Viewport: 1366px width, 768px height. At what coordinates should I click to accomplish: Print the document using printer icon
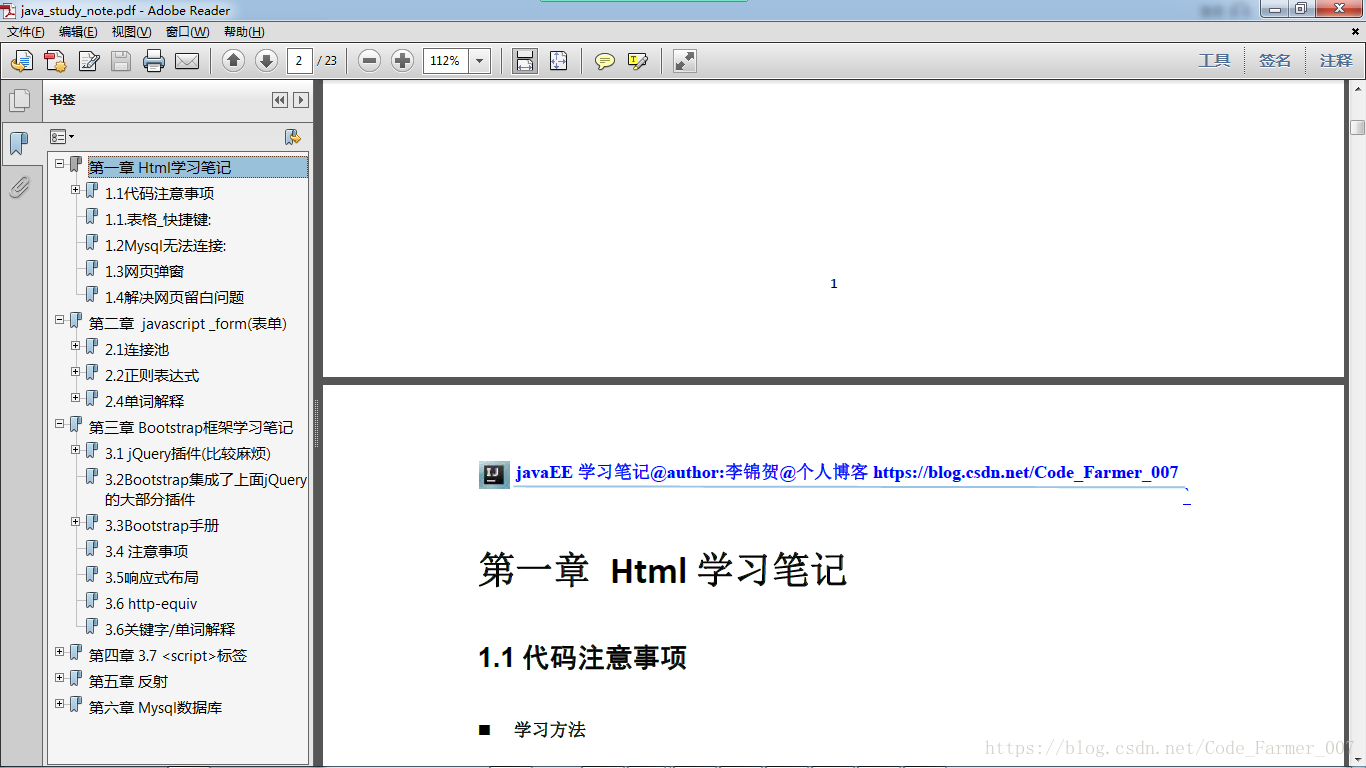click(x=154, y=61)
